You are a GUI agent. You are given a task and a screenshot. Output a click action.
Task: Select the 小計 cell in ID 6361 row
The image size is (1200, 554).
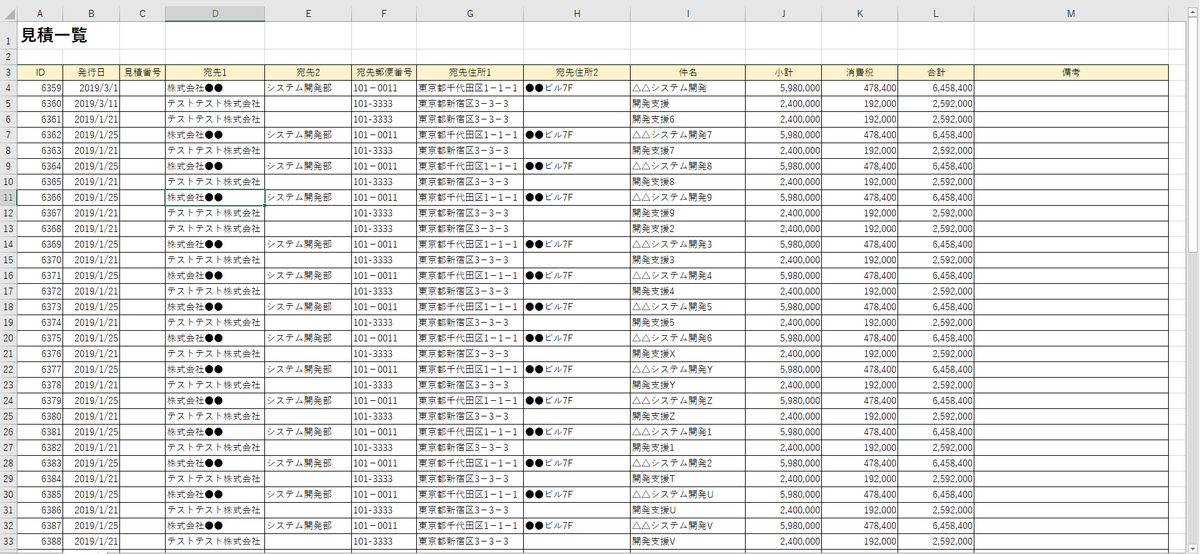click(x=784, y=119)
